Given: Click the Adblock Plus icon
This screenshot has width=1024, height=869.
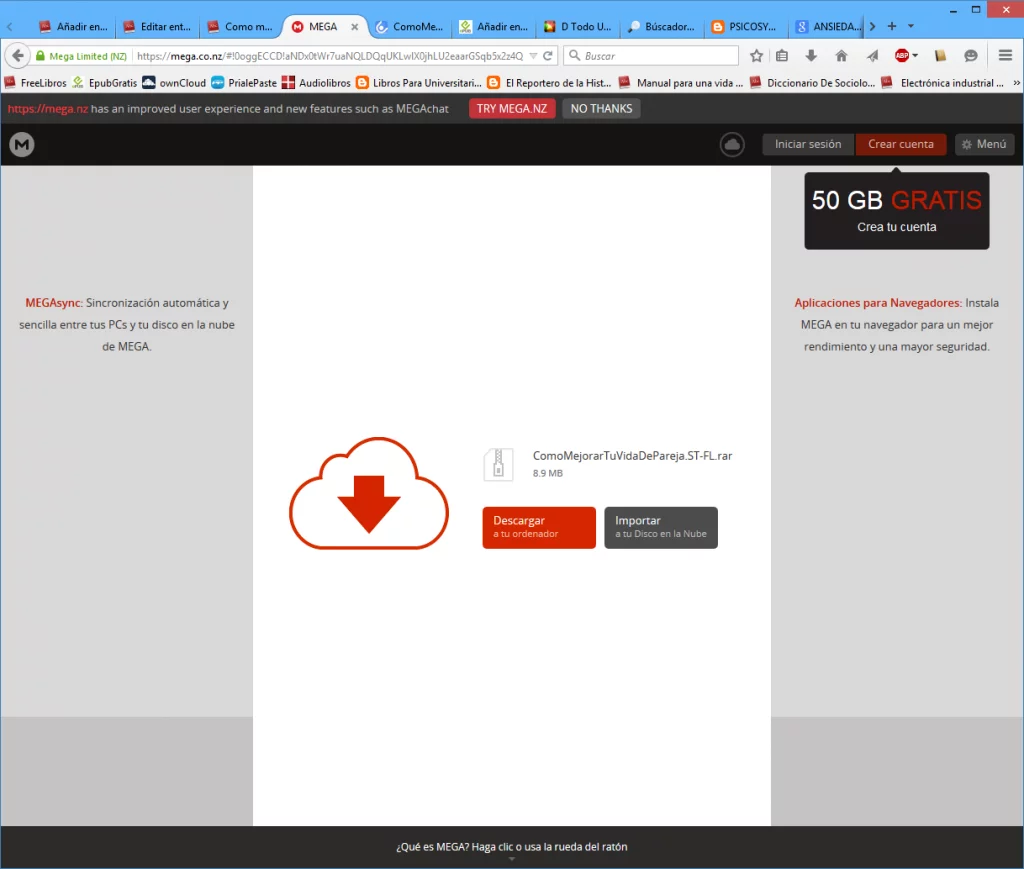Looking at the screenshot, I should (x=903, y=56).
